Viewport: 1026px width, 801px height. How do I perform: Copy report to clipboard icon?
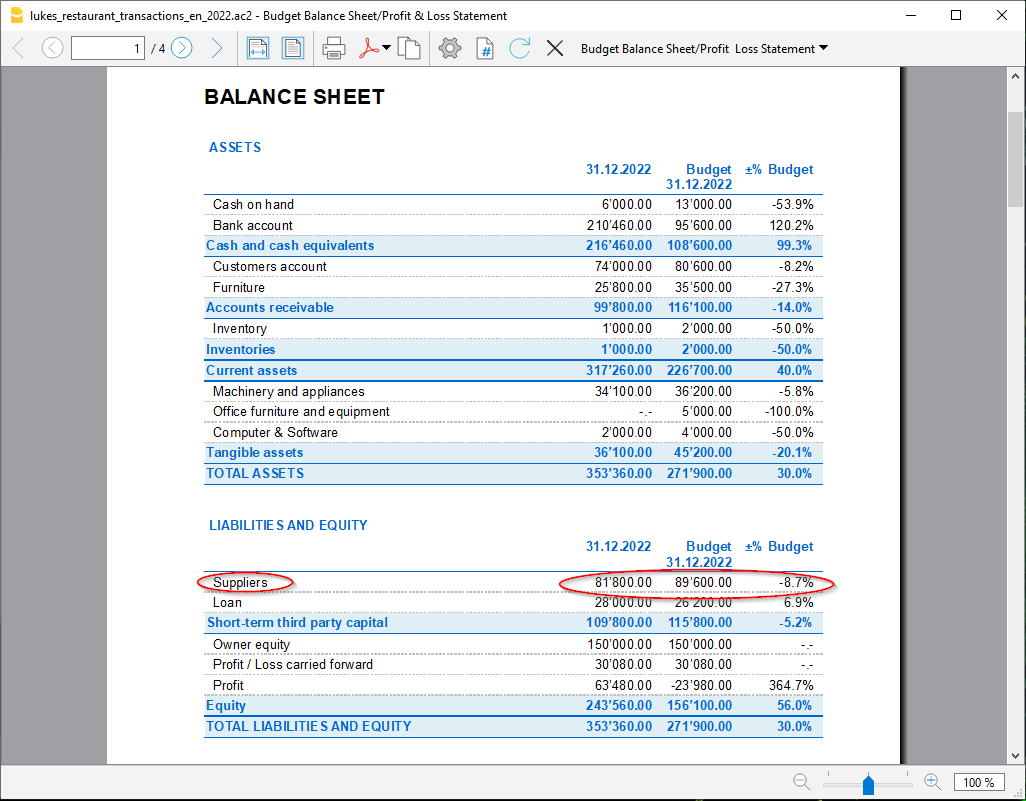point(408,48)
